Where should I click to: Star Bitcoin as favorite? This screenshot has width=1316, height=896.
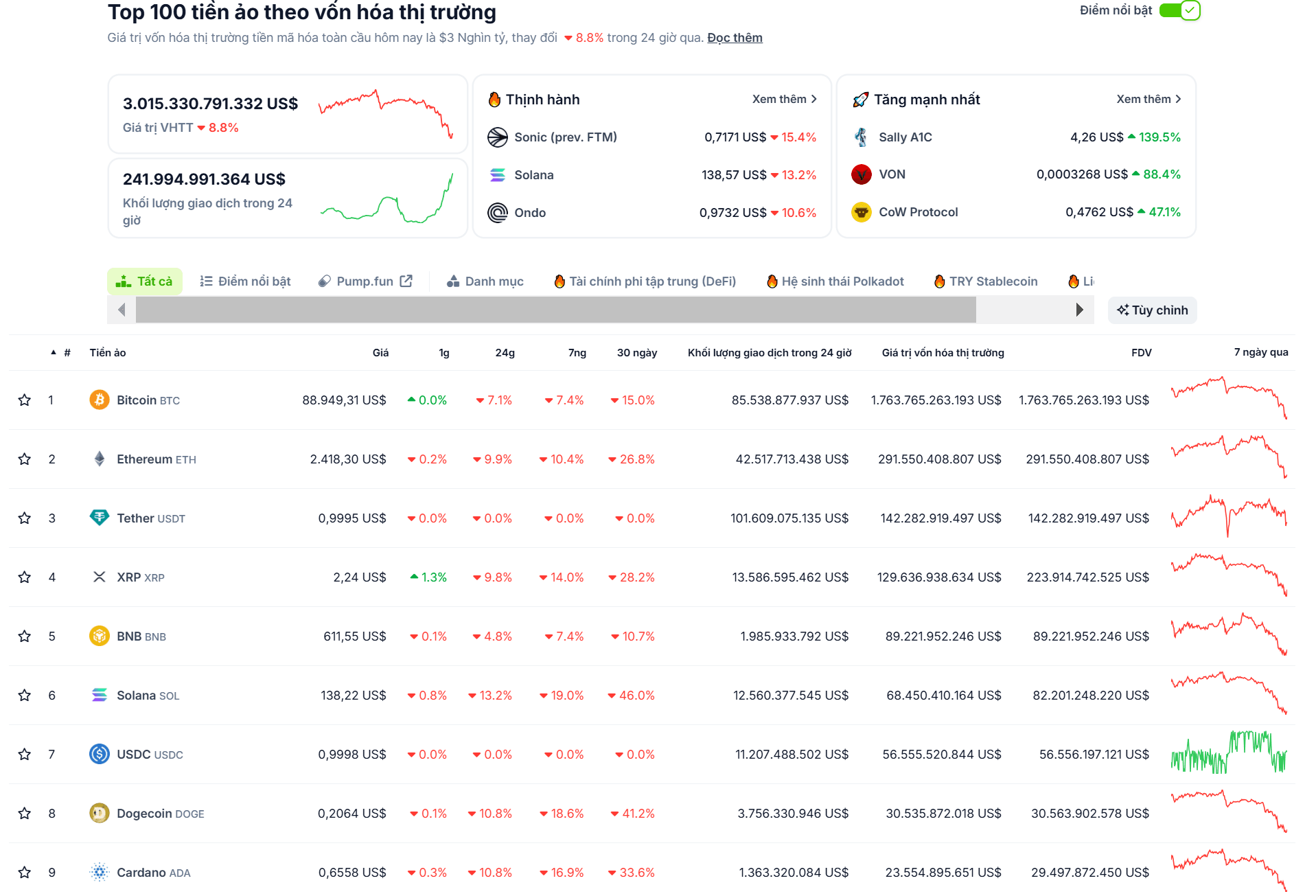(x=25, y=400)
